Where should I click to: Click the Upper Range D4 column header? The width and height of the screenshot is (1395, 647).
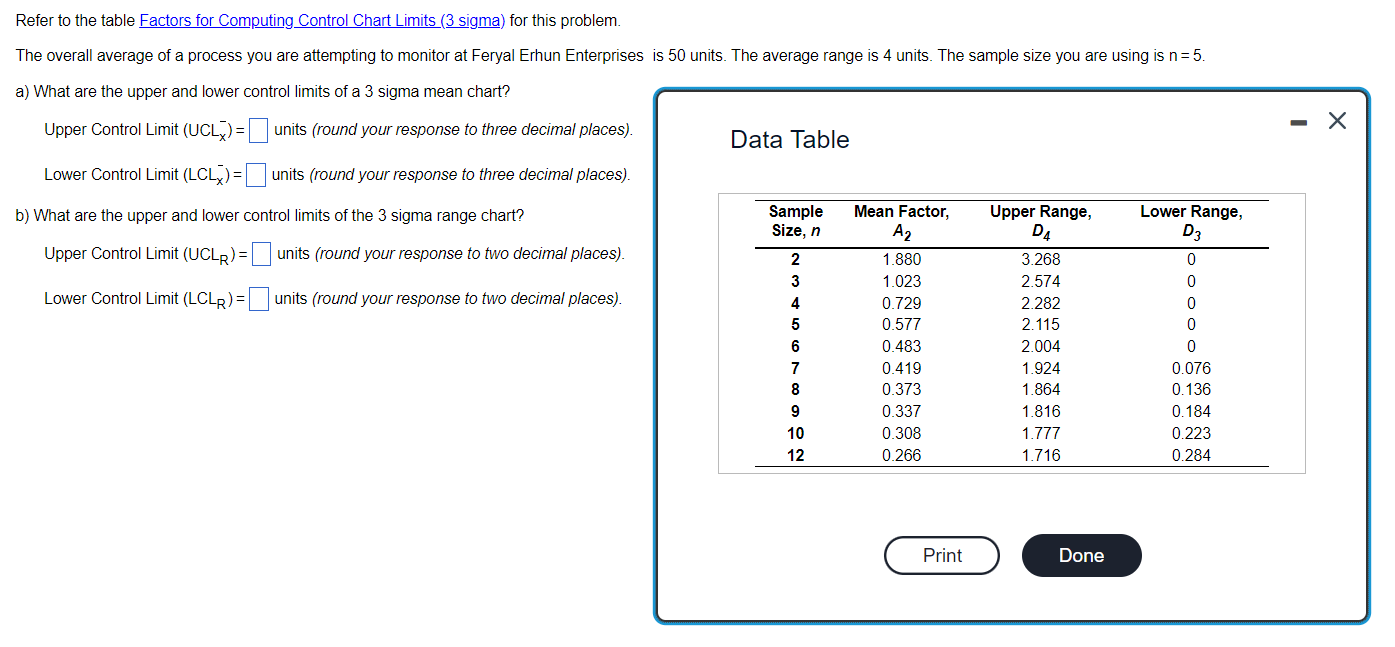(1039, 220)
